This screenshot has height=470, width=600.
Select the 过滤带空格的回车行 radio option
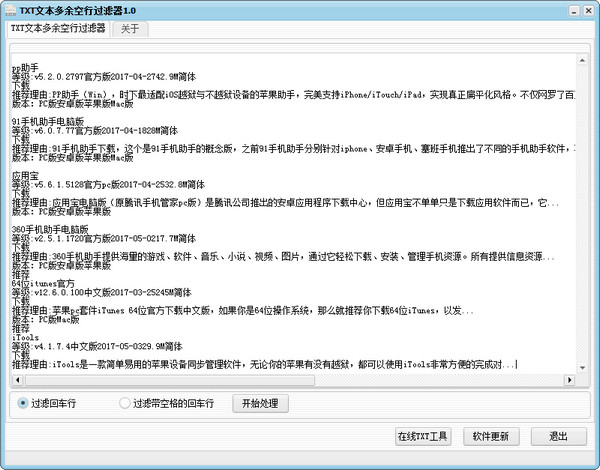(x=166, y=403)
